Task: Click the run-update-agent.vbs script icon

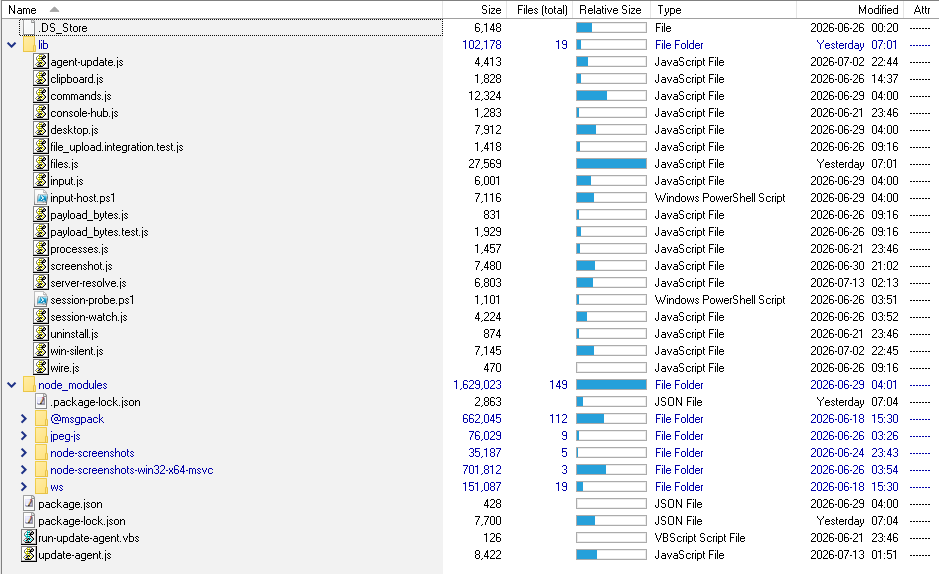Action: click(x=29, y=537)
